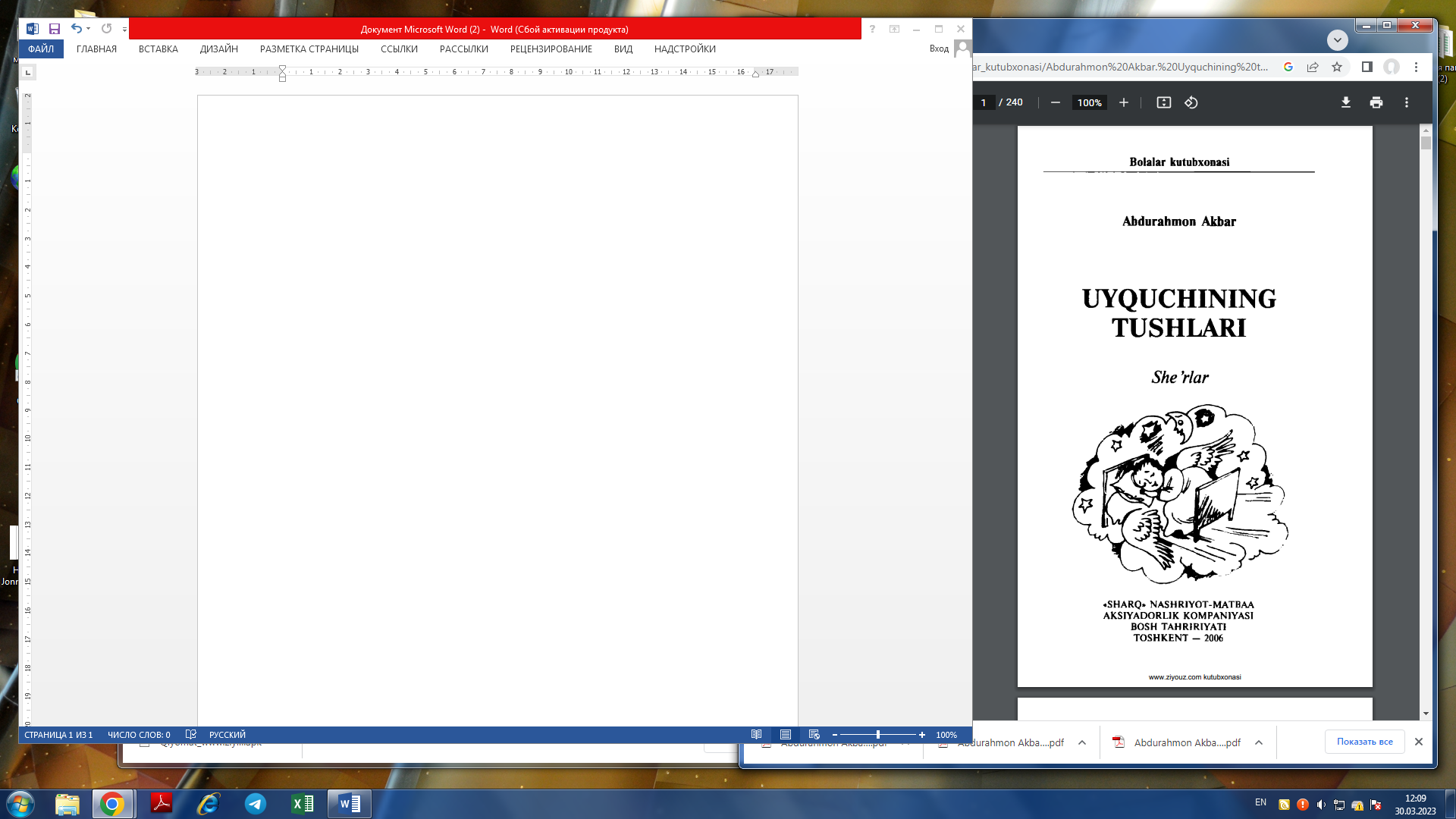Bookmark the page with the star icon
Image resolution: width=1456 pixels, height=819 pixels.
[x=1337, y=67]
